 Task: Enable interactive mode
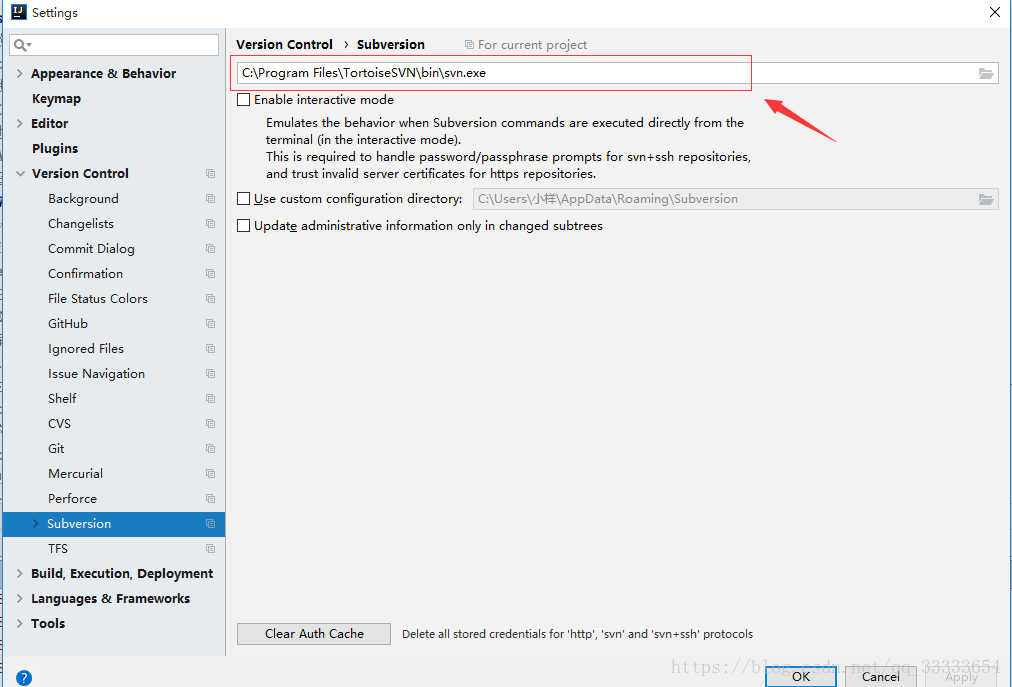(243, 99)
